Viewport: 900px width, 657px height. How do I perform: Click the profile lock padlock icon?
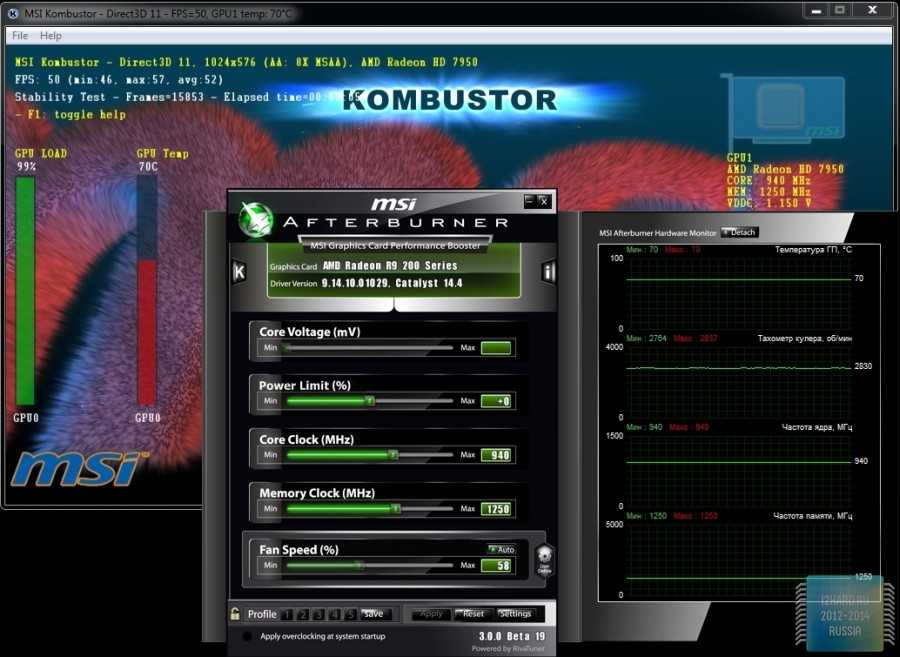pos(235,614)
